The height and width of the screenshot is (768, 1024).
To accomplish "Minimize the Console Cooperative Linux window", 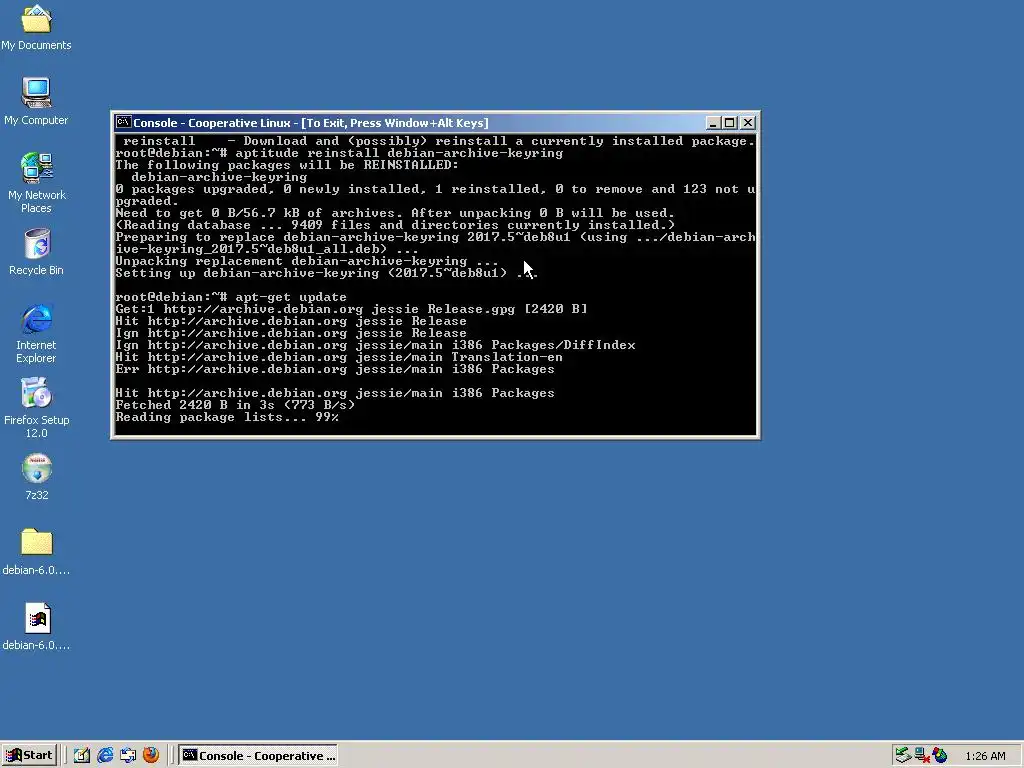I will coord(713,123).
